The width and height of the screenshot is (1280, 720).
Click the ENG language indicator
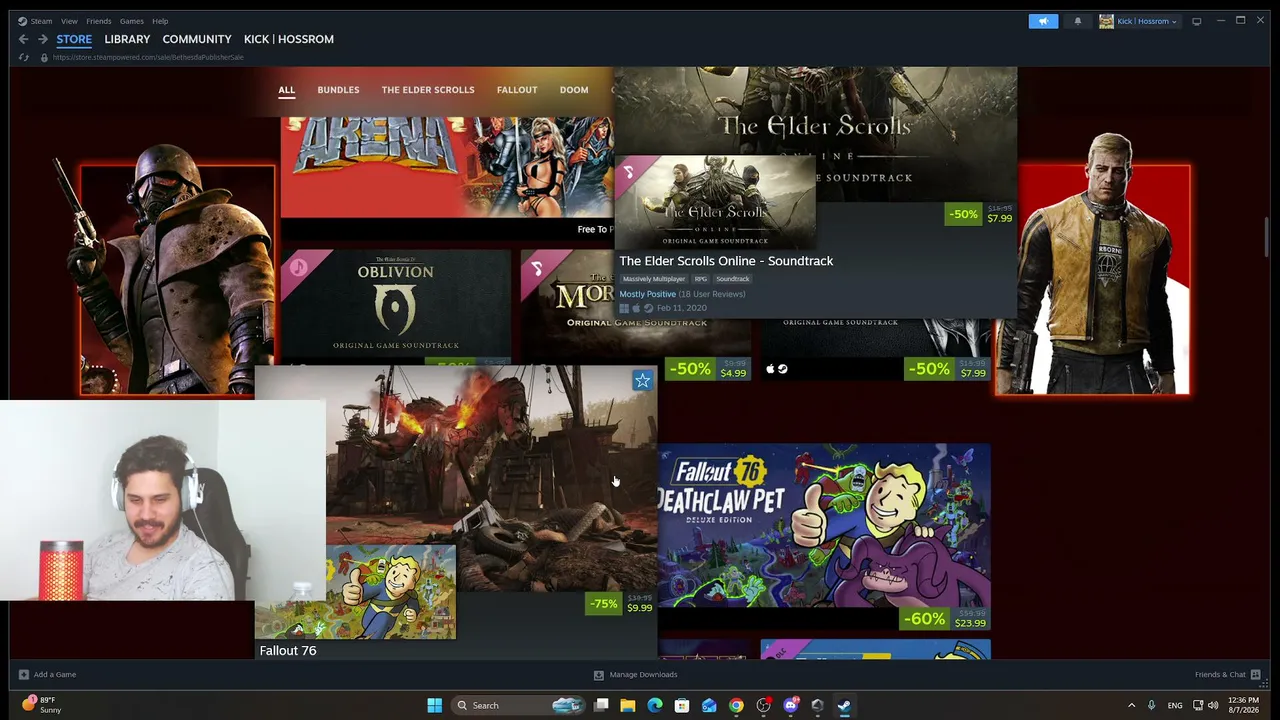pyautogui.click(x=1175, y=705)
